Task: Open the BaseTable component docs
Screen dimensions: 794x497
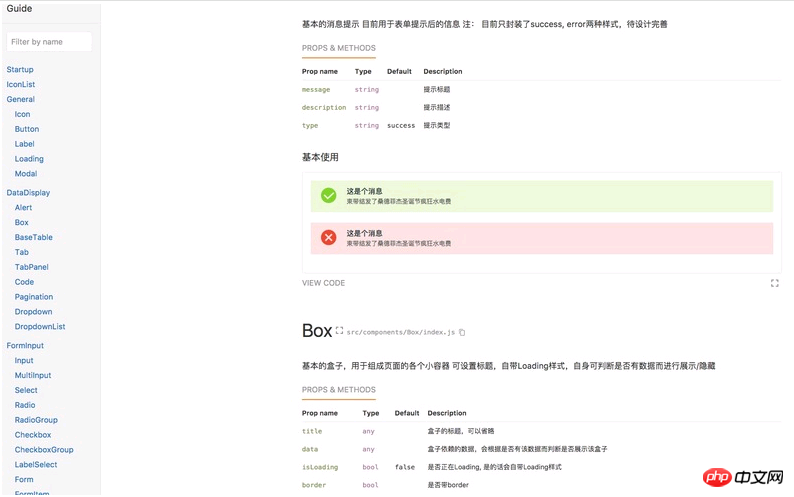Action: coord(33,237)
